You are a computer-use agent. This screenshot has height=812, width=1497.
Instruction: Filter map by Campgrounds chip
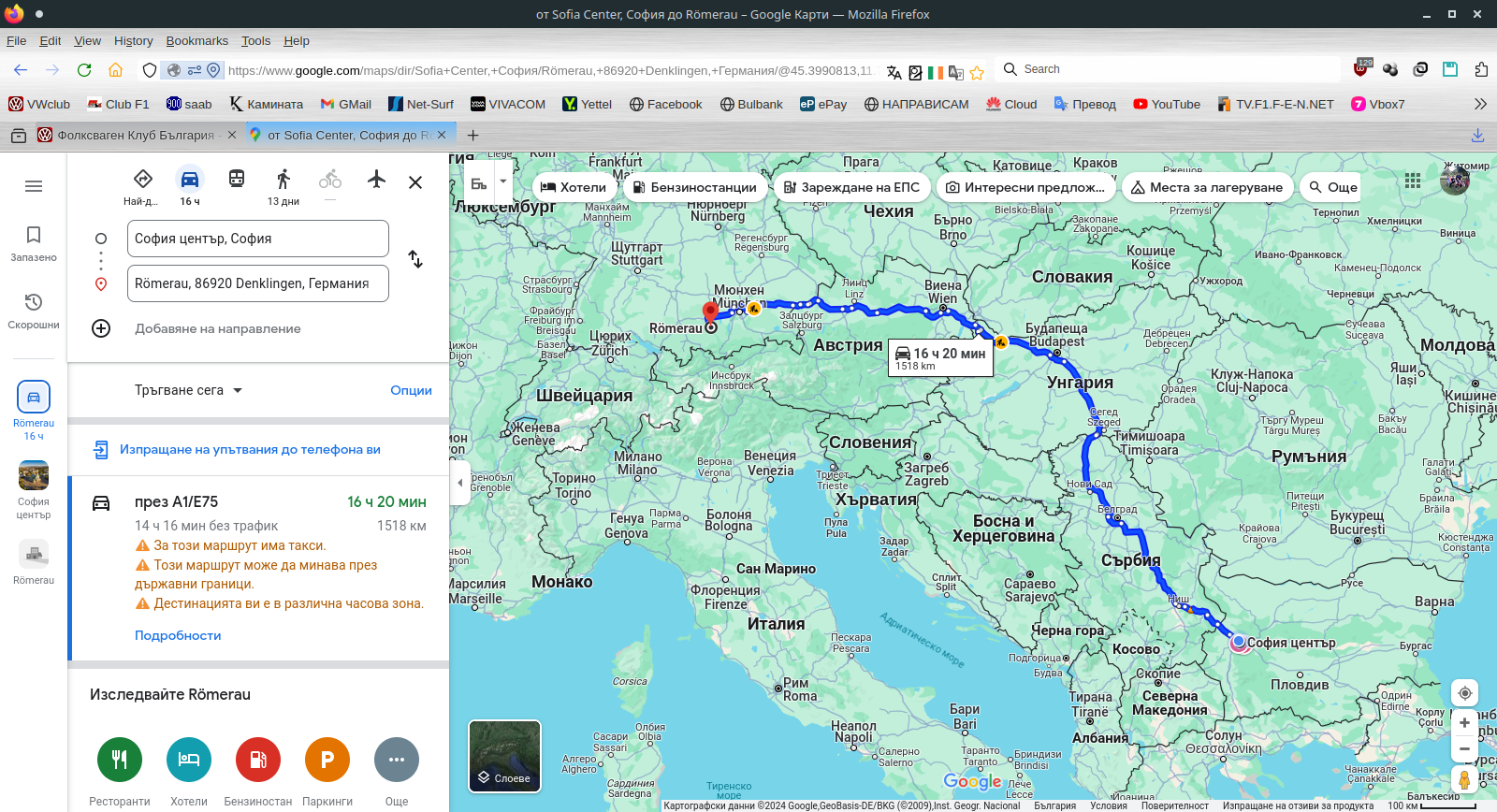coord(1208,187)
